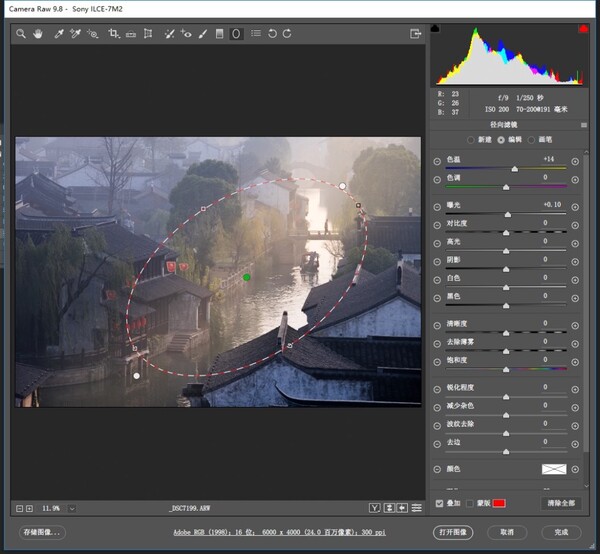Screen dimensions: 600x554
Task: Increase 去除薄雾 with the plus button
Action: click(575, 344)
